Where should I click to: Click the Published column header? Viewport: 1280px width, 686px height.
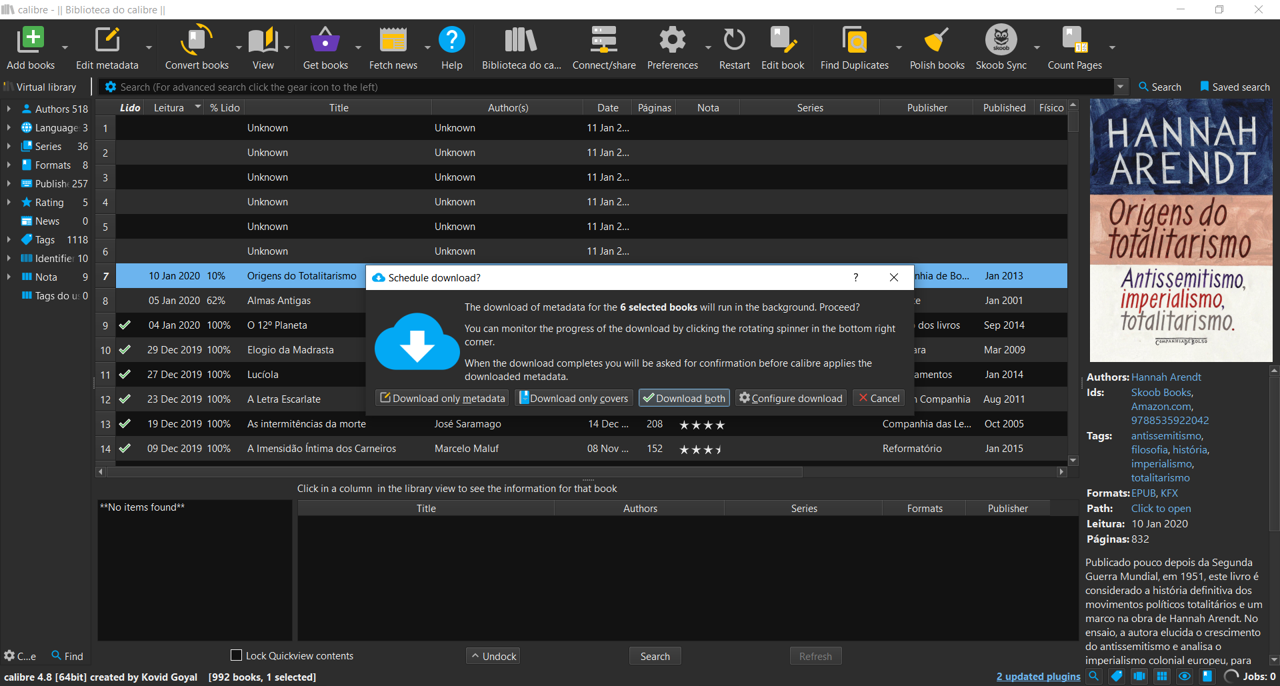[1004, 107]
